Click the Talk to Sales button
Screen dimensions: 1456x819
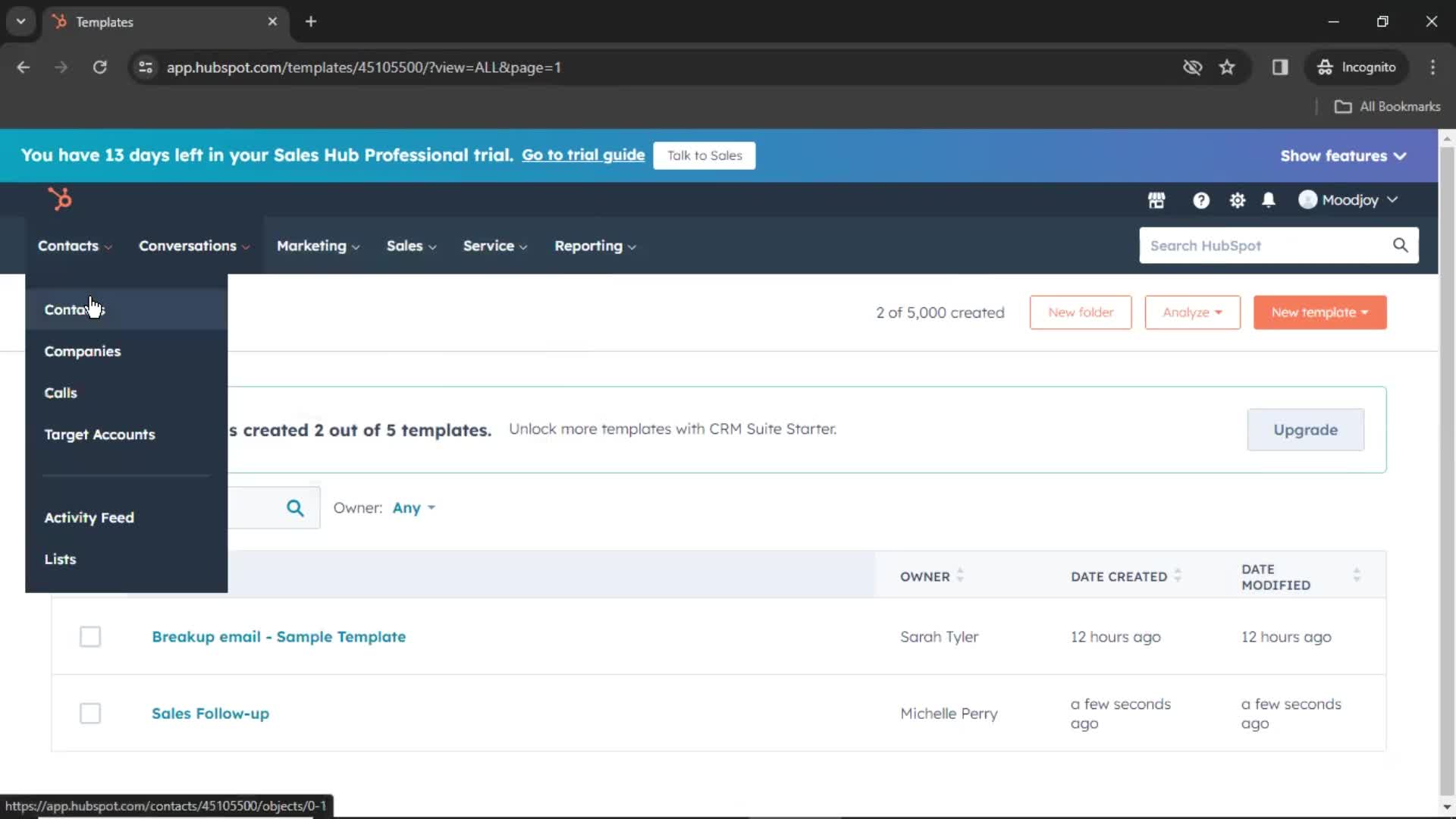(x=704, y=155)
